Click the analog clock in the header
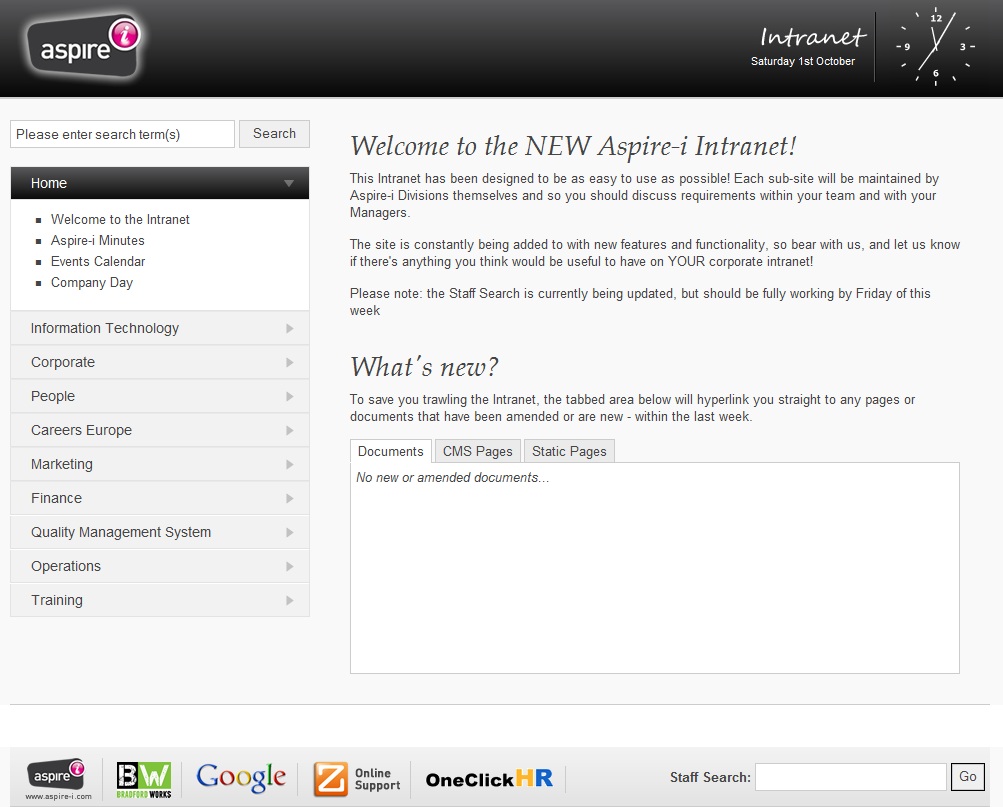This screenshot has width=1003, height=807. click(x=935, y=46)
